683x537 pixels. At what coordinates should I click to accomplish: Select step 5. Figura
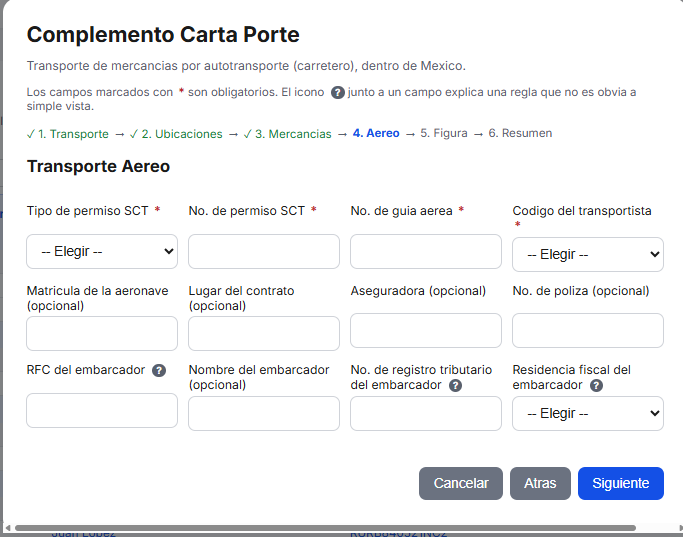tap(444, 133)
